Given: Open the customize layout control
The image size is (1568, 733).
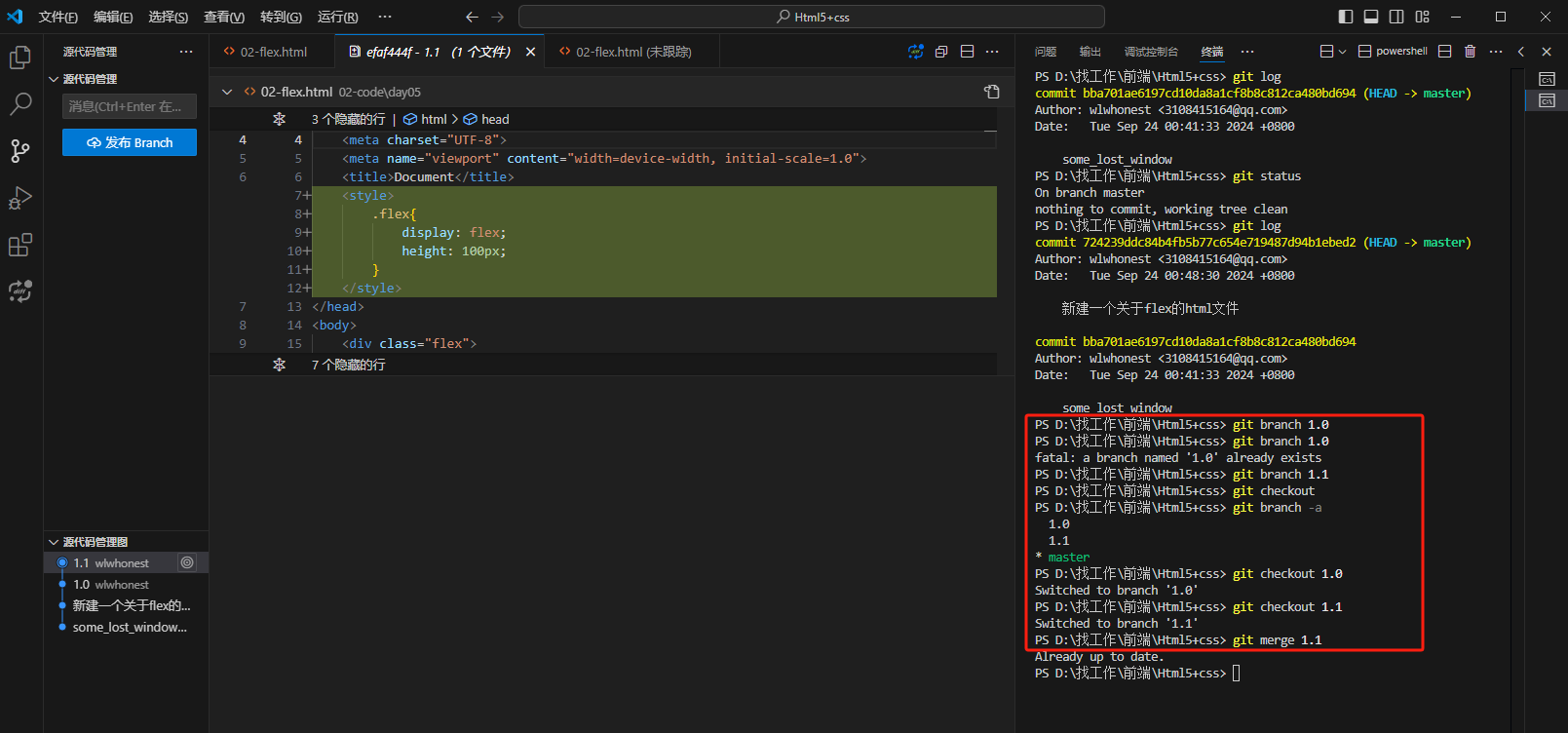Looking at the screenshot, I should point(1423,17).
